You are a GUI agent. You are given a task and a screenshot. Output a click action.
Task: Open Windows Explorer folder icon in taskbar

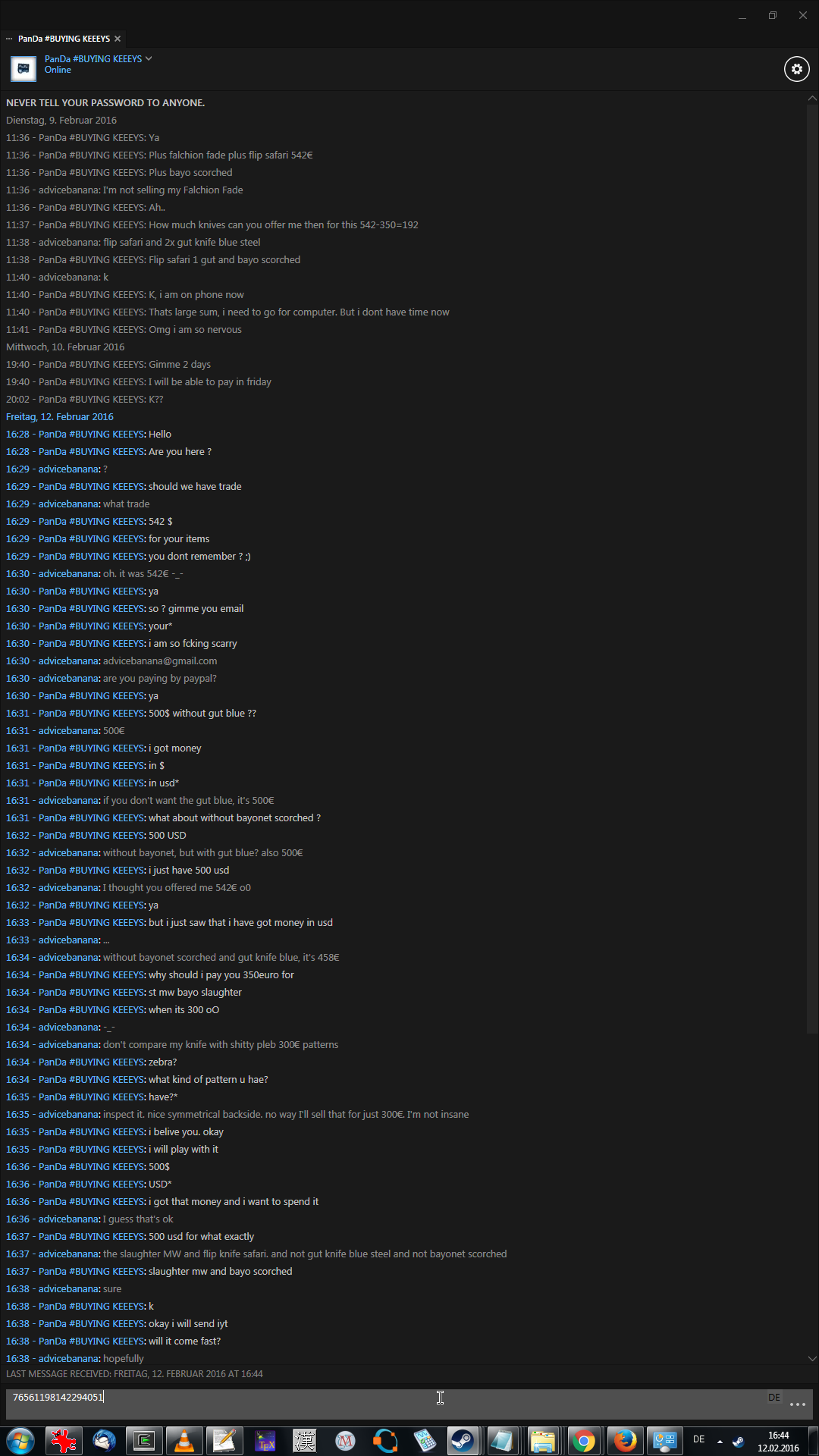coord(543,1440)
